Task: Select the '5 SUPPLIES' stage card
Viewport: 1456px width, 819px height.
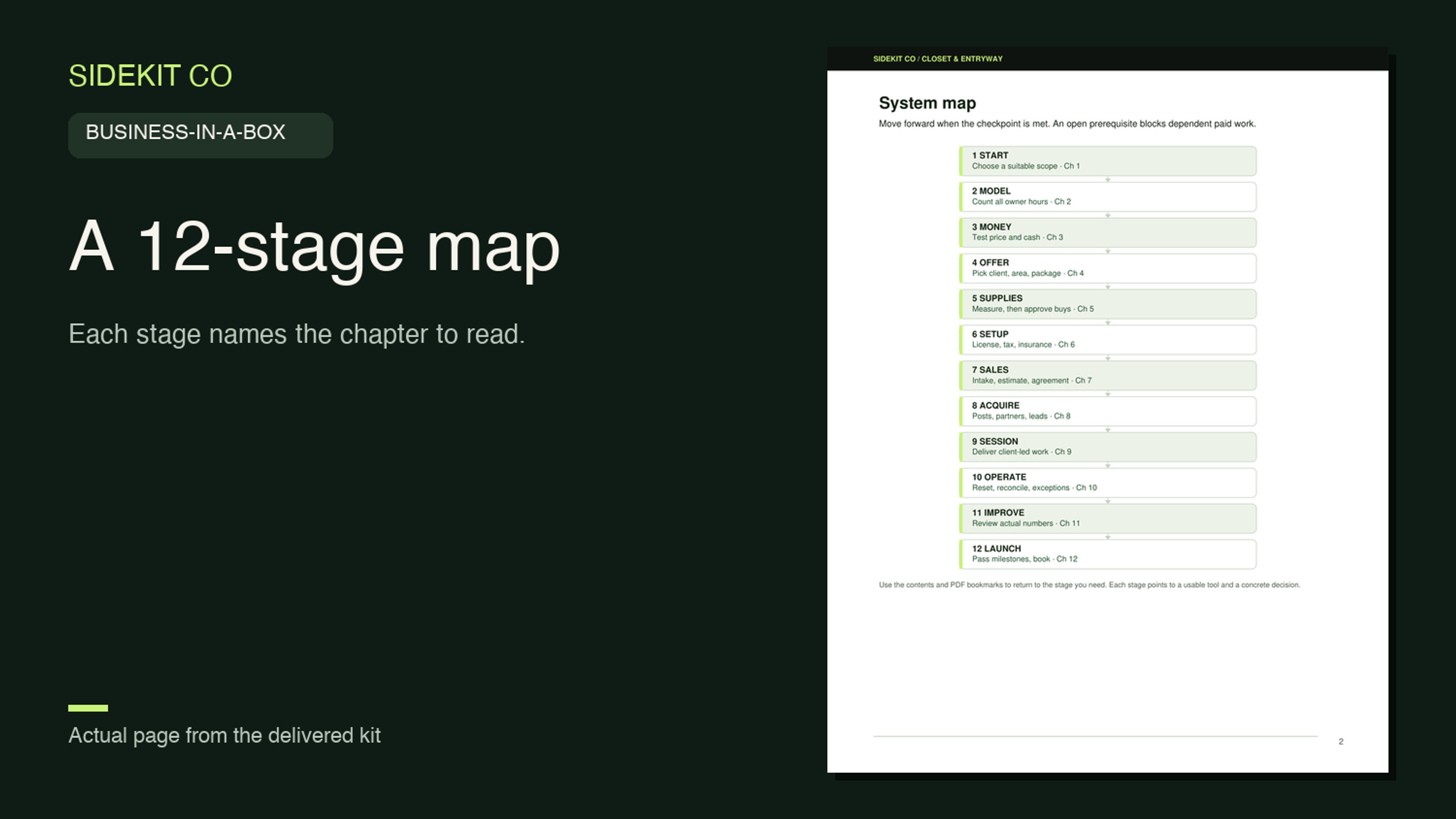Action: click(1107, 304)
